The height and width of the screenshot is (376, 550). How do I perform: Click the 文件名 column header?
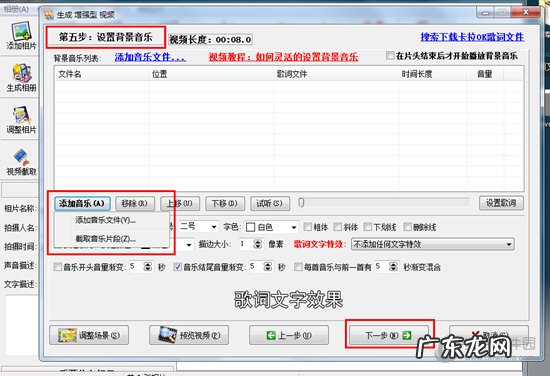pyautogui.click(x=102, y=74)
